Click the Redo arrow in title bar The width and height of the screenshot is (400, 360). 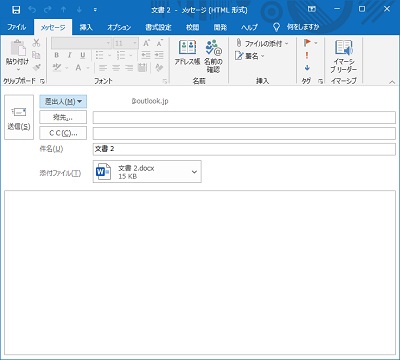48,10
